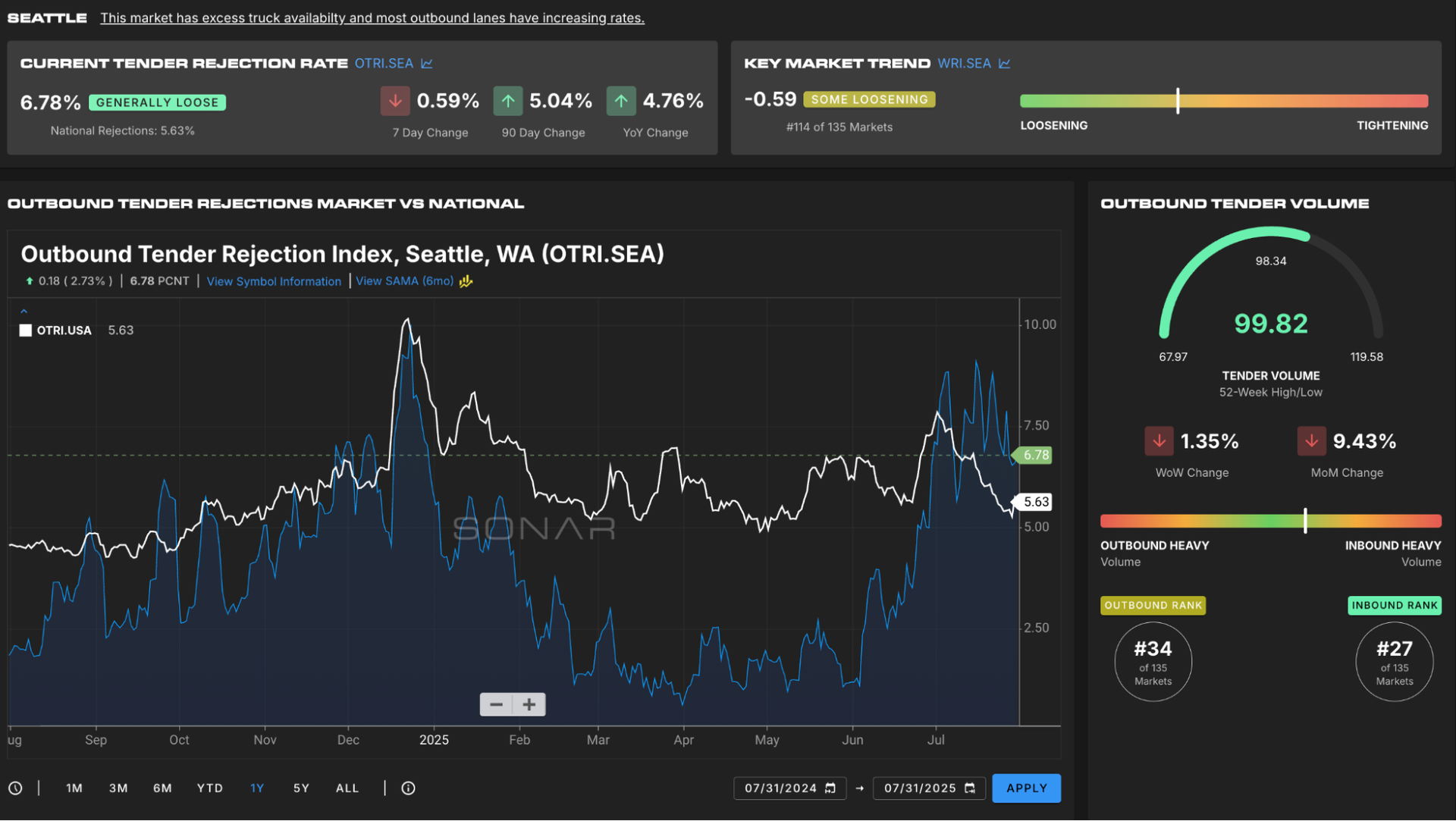Click National Rejections: 5.63% text
The image size is (1456, 821).
click(122, 131)
